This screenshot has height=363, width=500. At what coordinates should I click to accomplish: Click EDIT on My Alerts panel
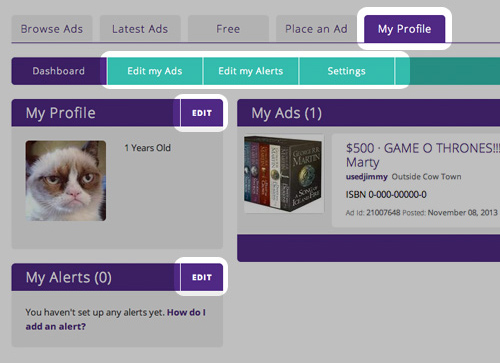pyautogui.click(x=202, y=277)
